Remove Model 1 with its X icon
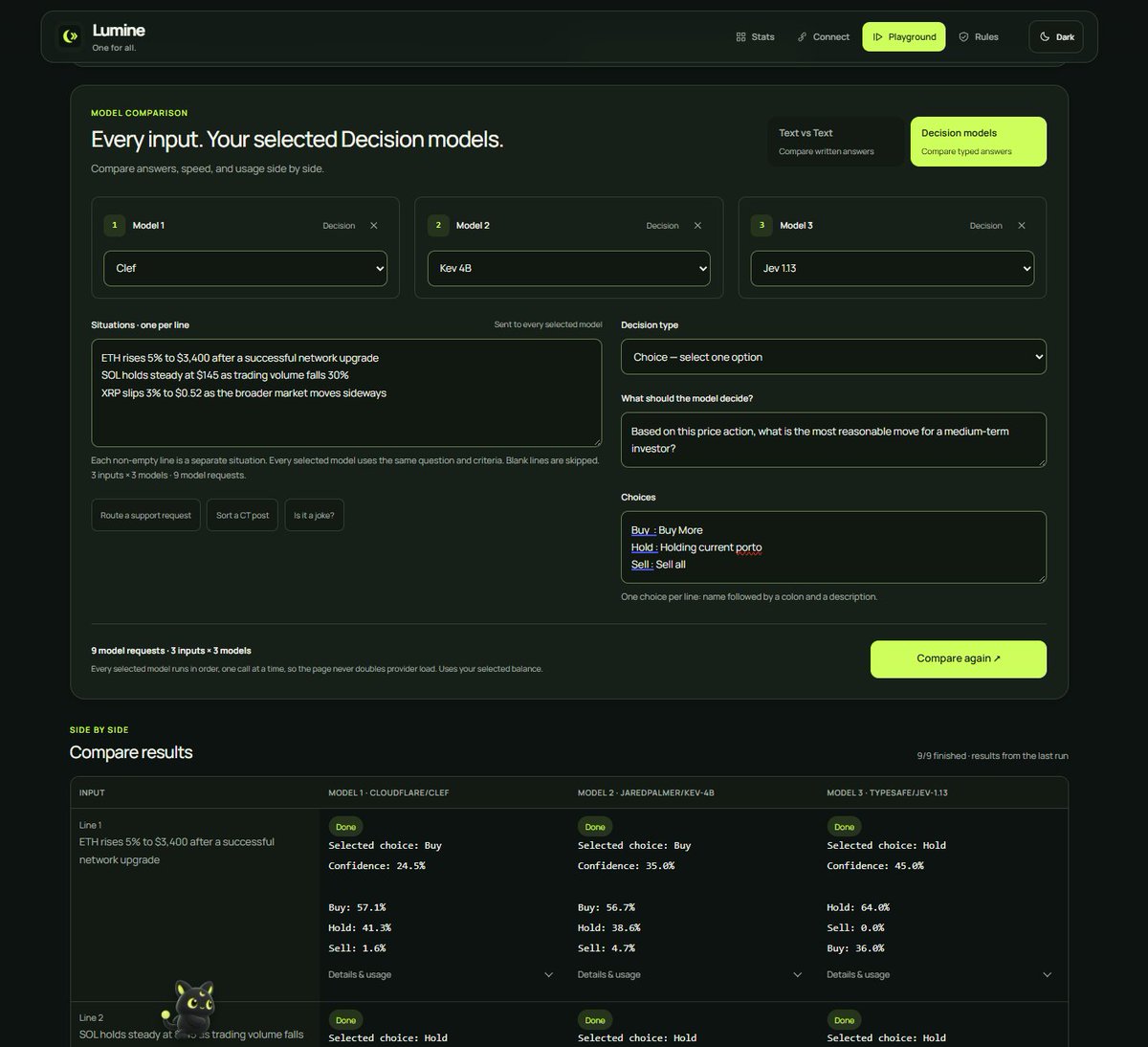Viewport: 1148px width, 1047px height. point(374,226)
